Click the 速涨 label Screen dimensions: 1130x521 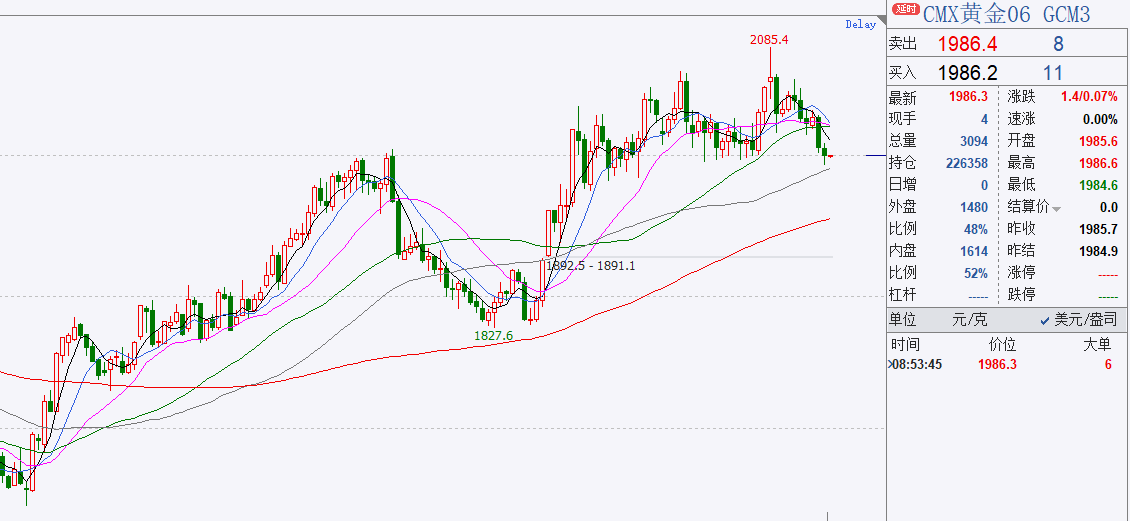pyautogui.click(x=1021, y=119)
